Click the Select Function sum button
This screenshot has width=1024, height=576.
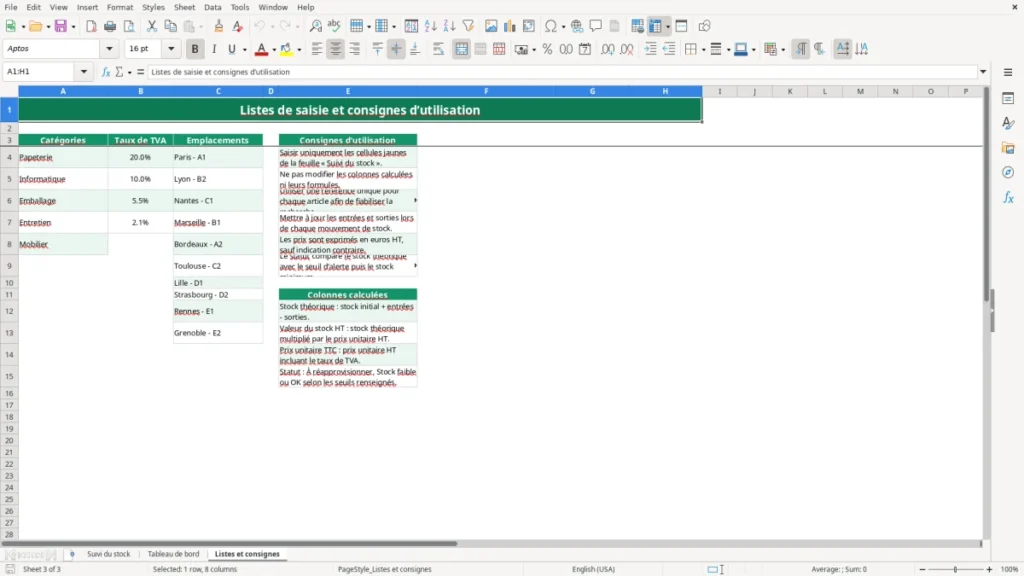point(119,72)
